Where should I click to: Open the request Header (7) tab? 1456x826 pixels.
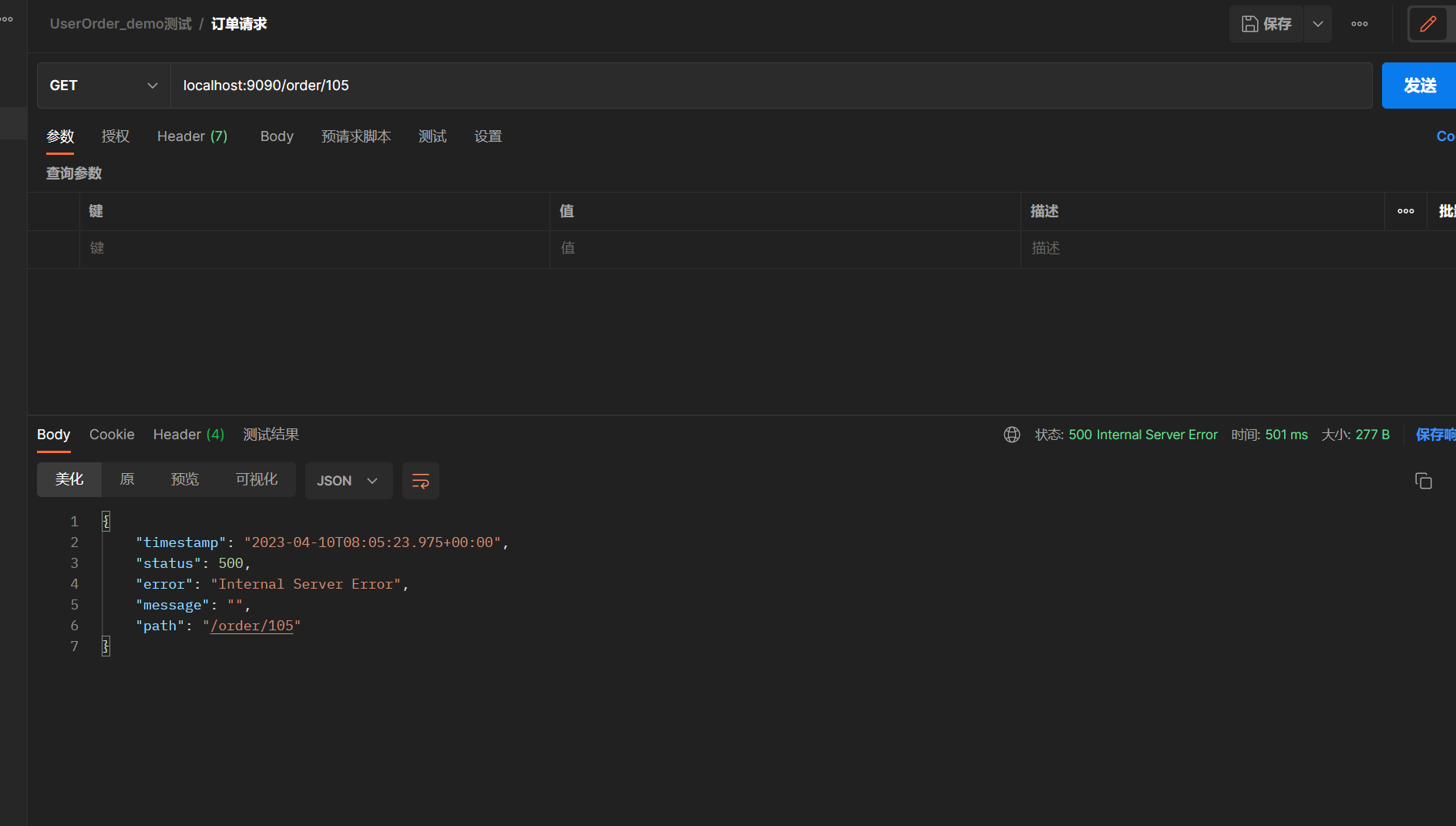click(193, 136)
